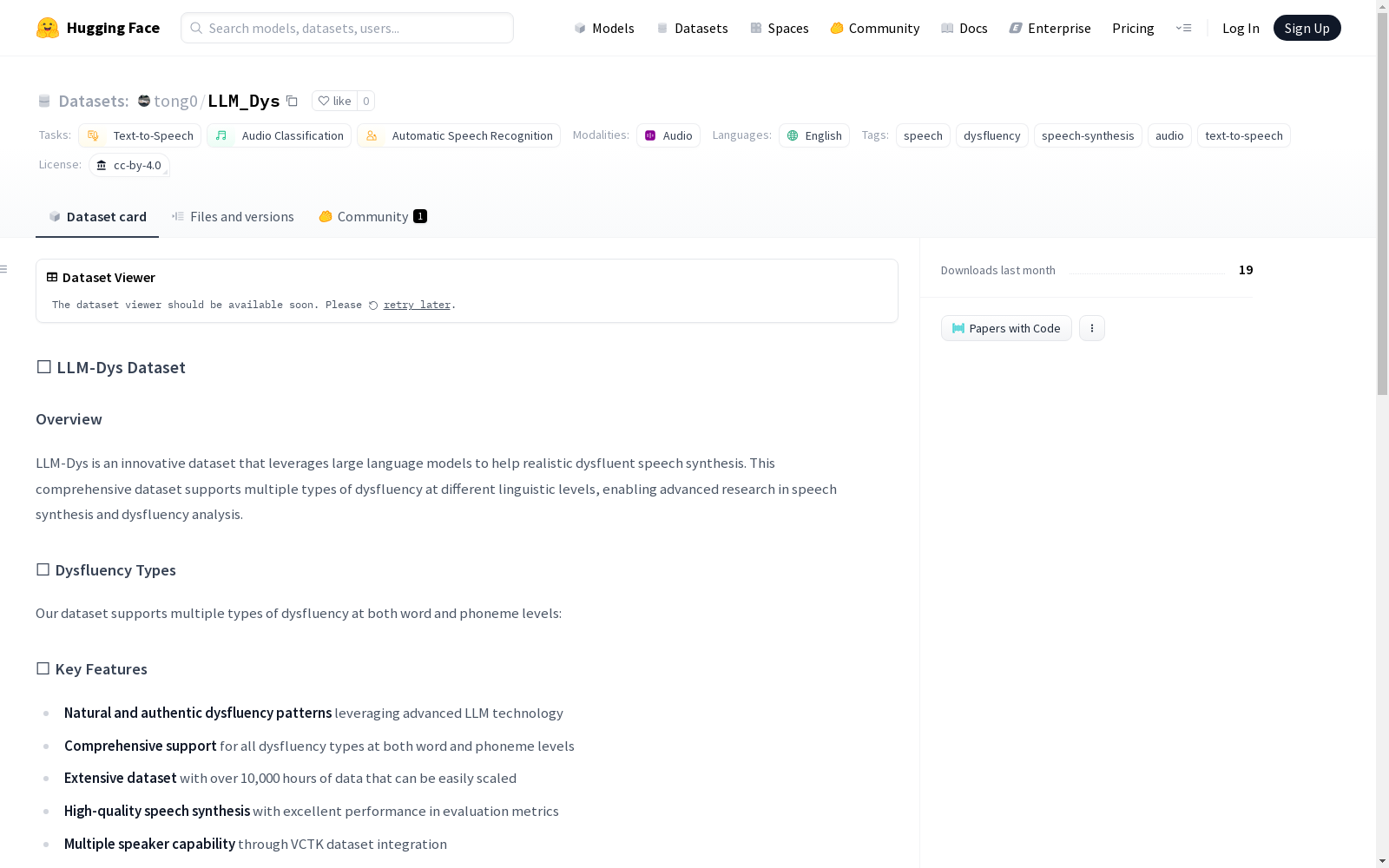The image size is (1389, 868).
Task: Click the Key Features heading
Action: (x=92, y=669)
